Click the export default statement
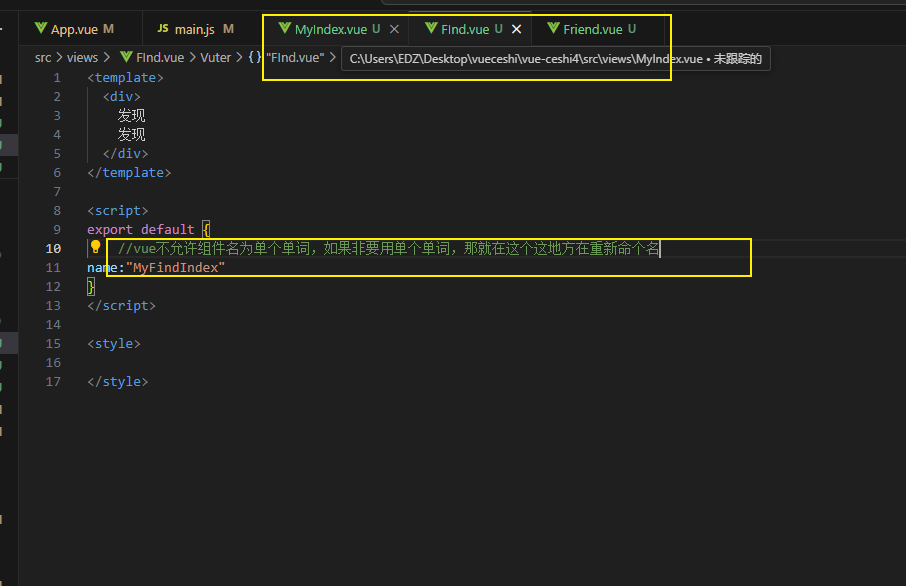This screenshot has width=906, height=586. tap(140, 229)
